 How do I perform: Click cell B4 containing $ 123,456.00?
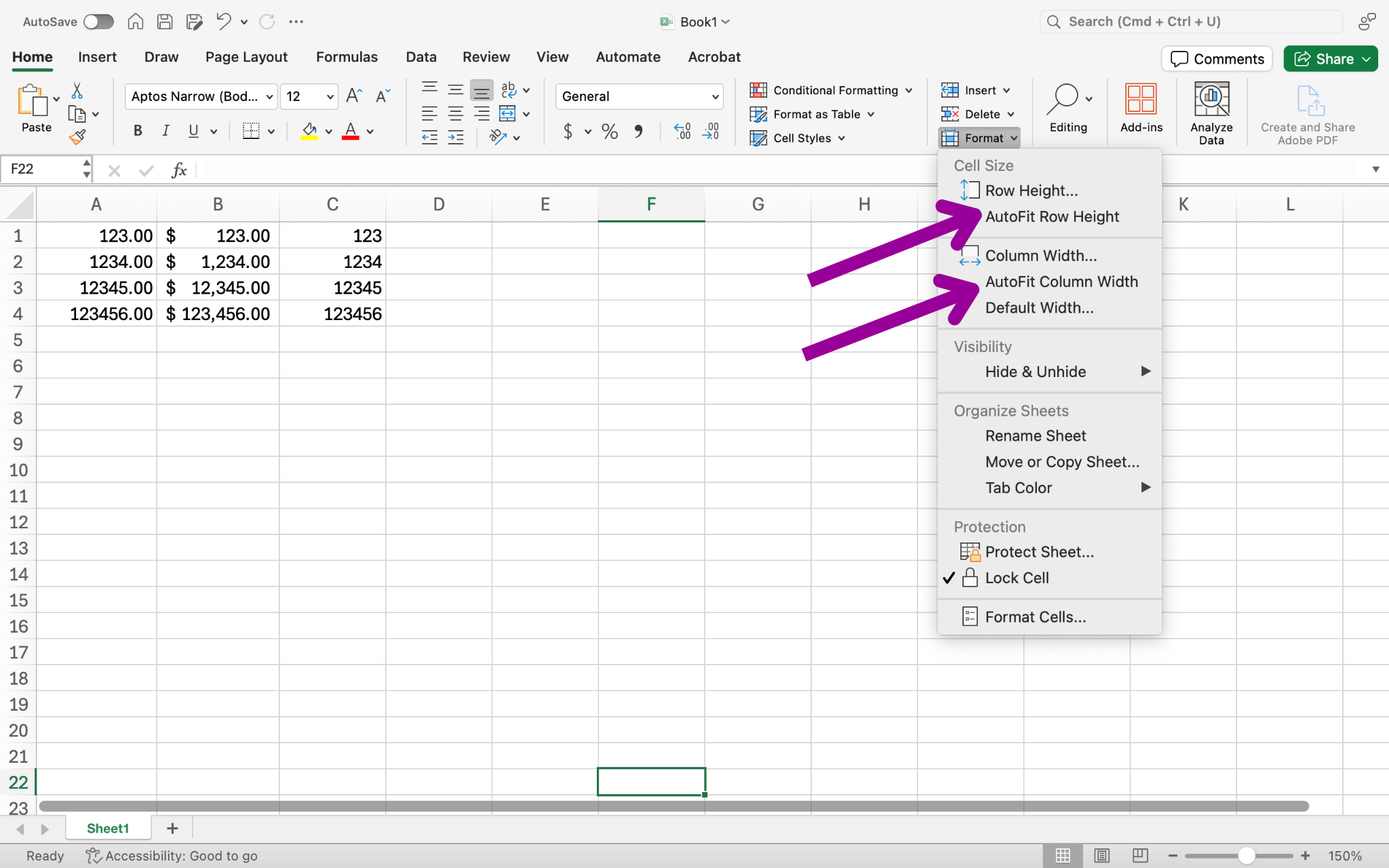click(218, 314)
